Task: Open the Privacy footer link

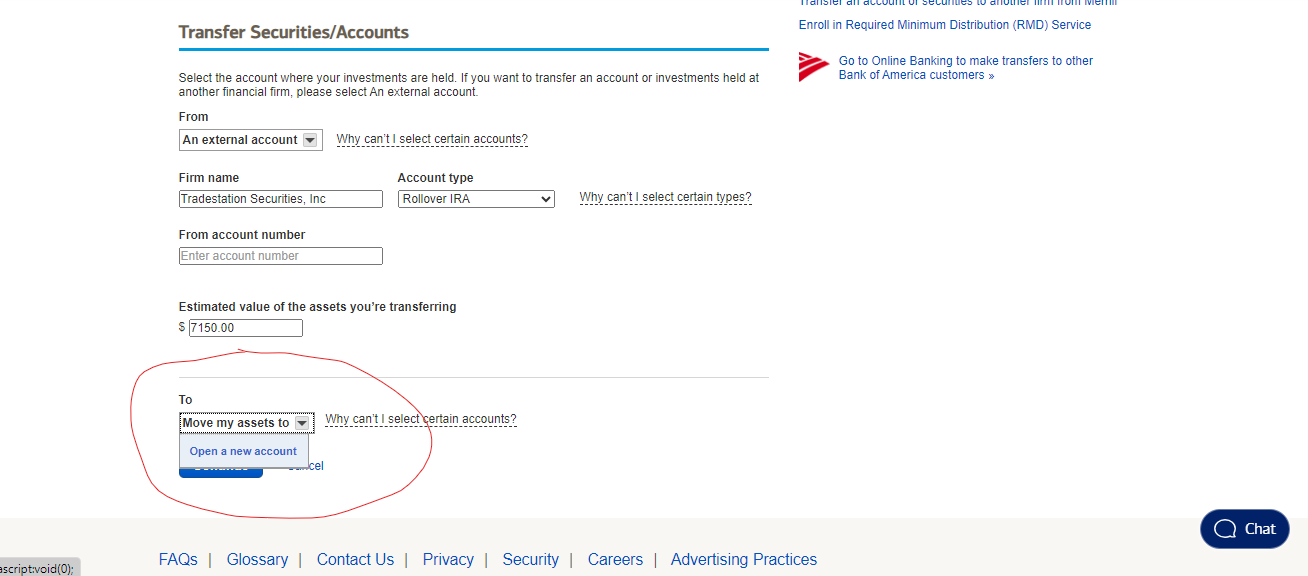Action: [x=448, y=560]
